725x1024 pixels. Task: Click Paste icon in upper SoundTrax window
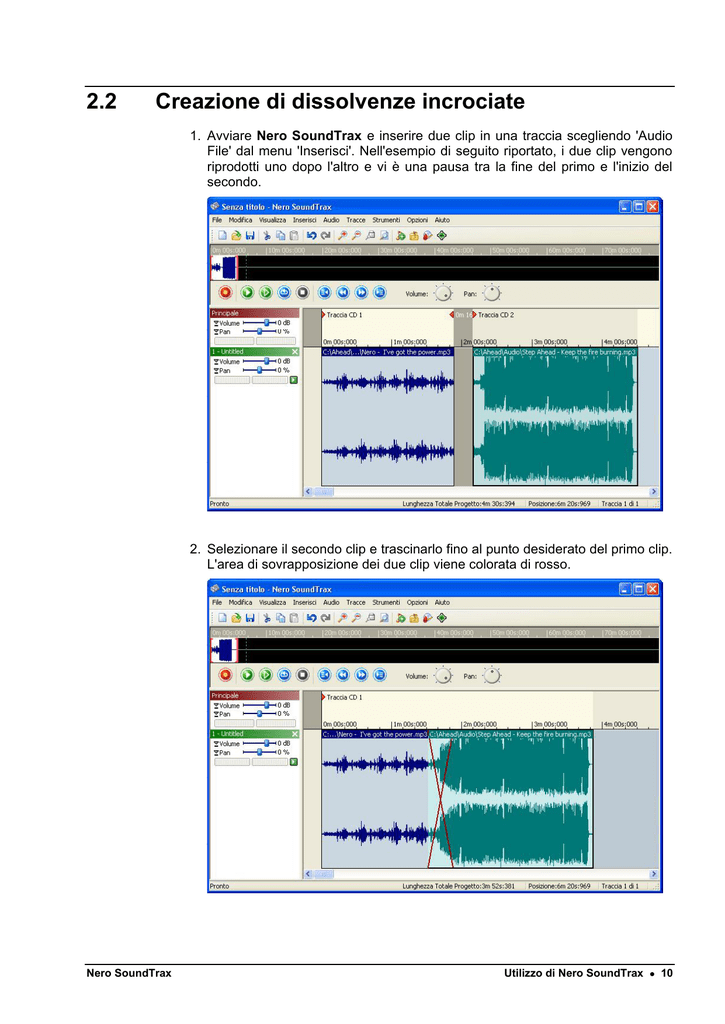pos(294,236)
